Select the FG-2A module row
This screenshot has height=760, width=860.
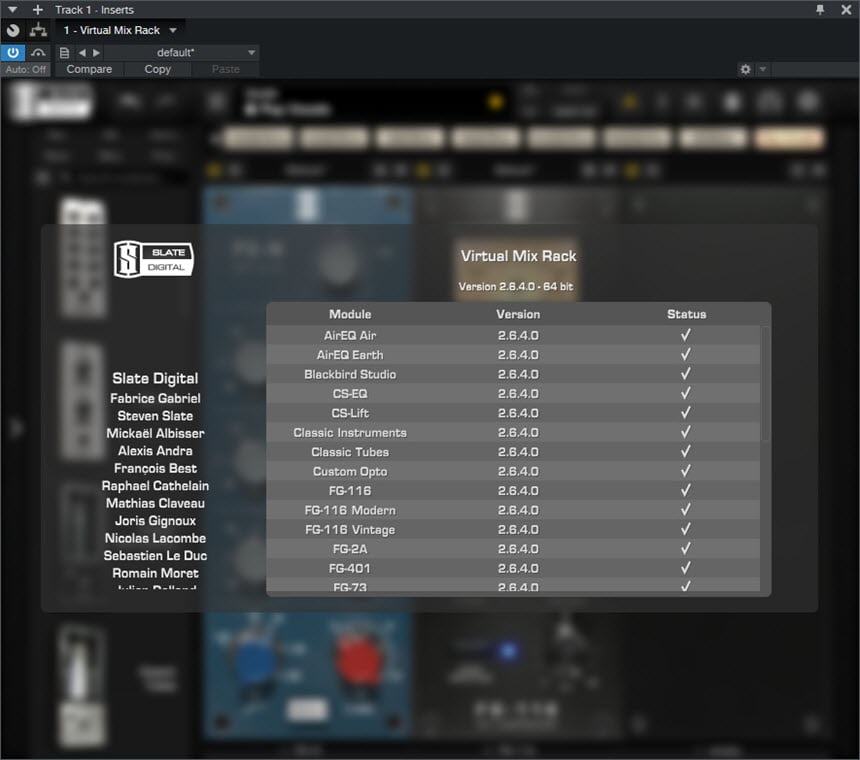coord(513,549)
